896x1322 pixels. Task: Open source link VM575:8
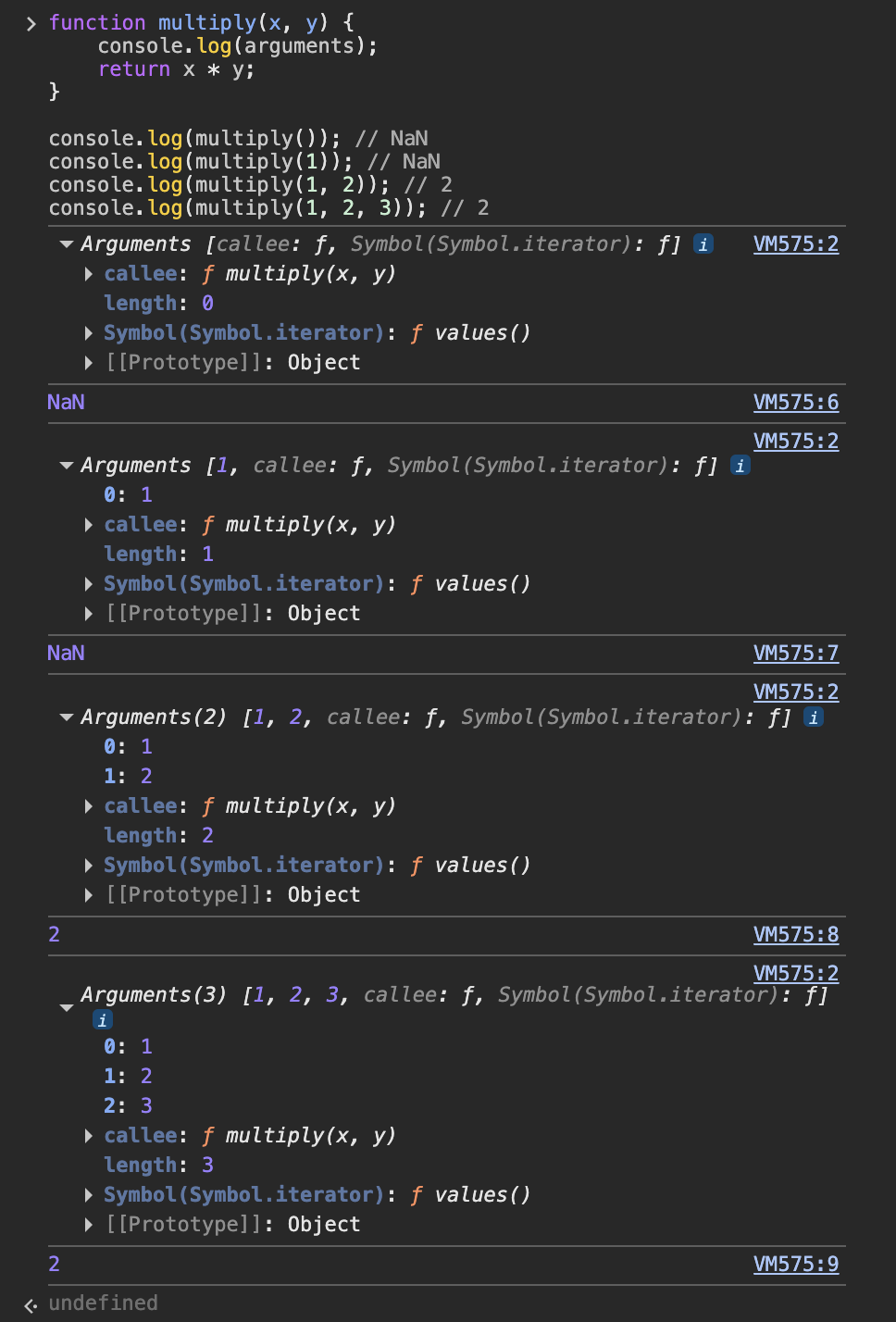[x=795, y=934]
